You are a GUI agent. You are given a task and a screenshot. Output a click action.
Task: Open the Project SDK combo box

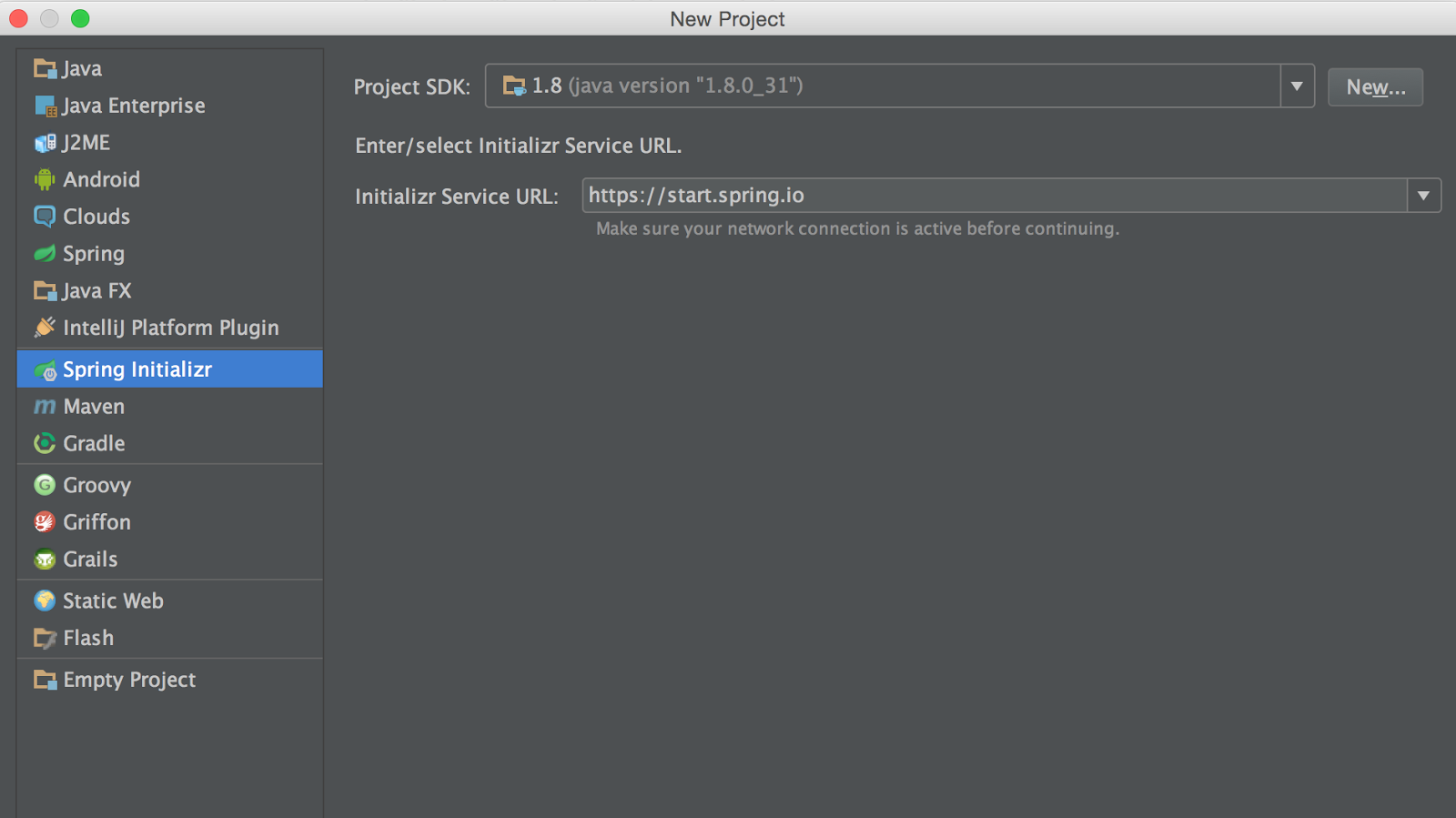tap(883, 86)
